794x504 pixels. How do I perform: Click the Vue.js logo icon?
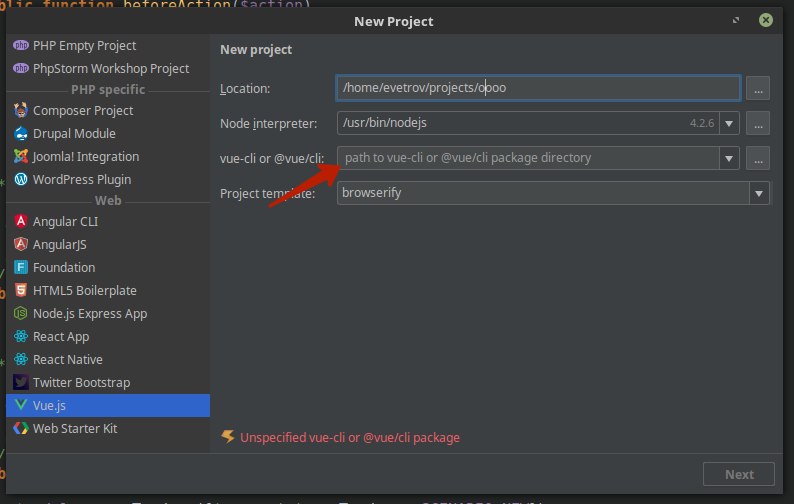21,405
